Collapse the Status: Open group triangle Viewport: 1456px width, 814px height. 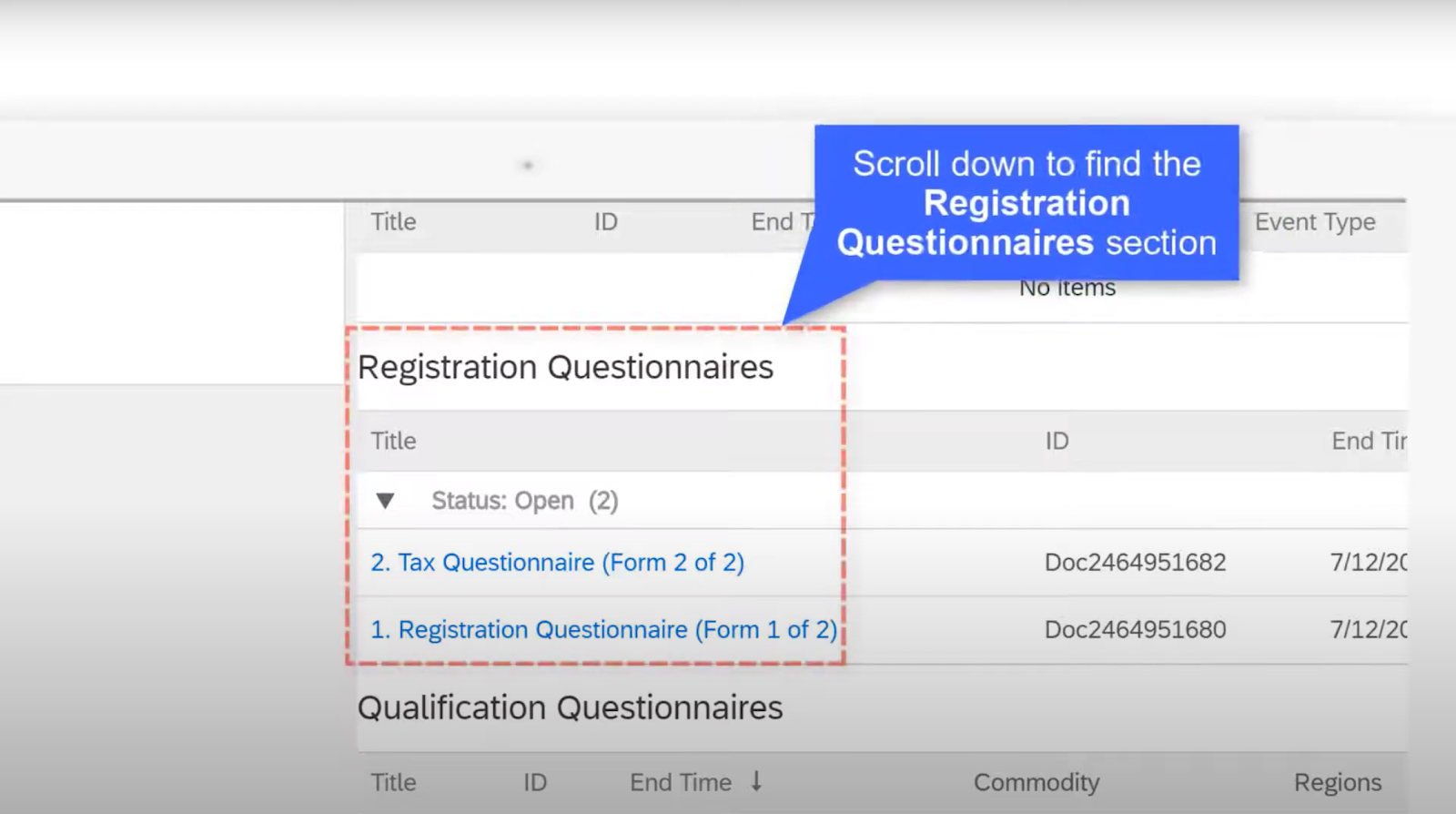(385, 501)
